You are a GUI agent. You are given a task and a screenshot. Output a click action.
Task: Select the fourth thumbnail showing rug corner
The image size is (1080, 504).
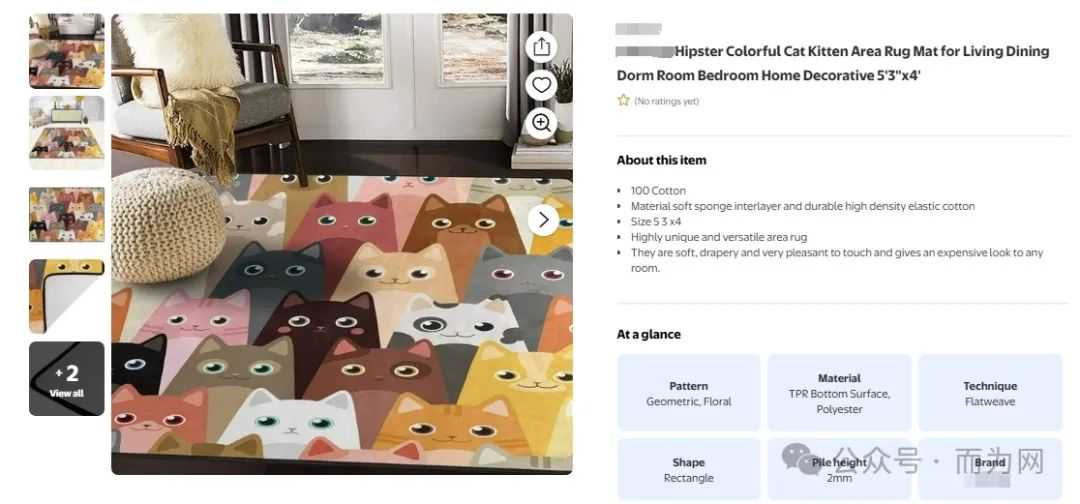pos(67,296)
